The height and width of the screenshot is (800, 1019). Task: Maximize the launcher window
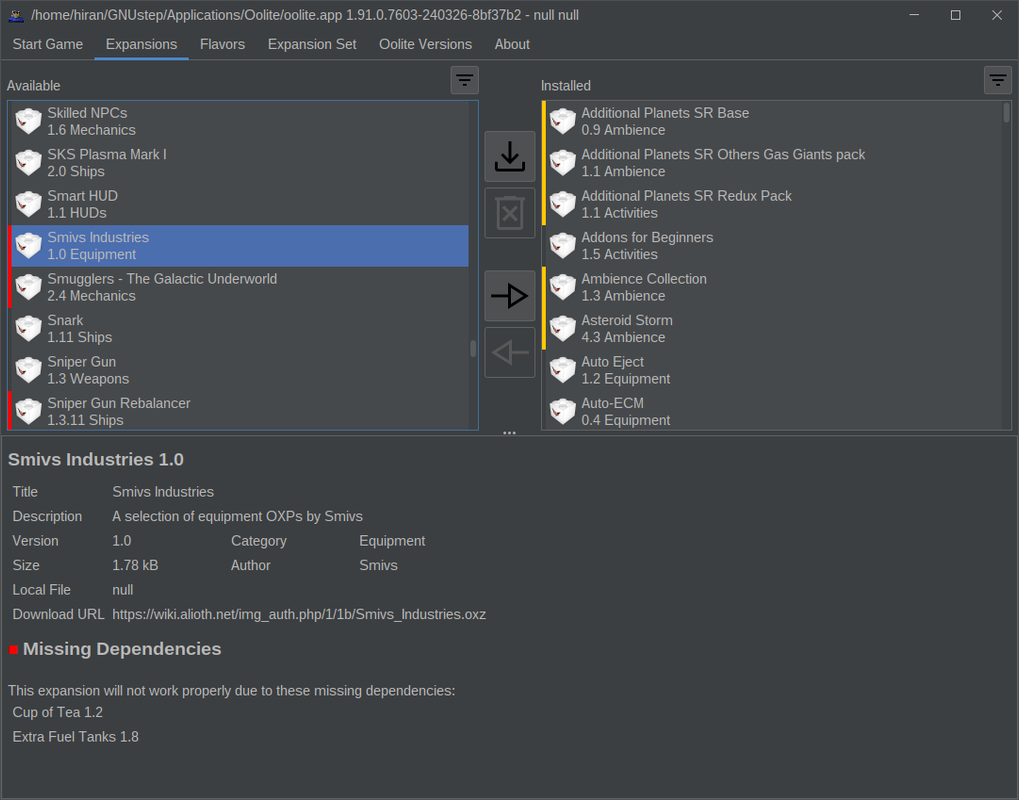955,15
